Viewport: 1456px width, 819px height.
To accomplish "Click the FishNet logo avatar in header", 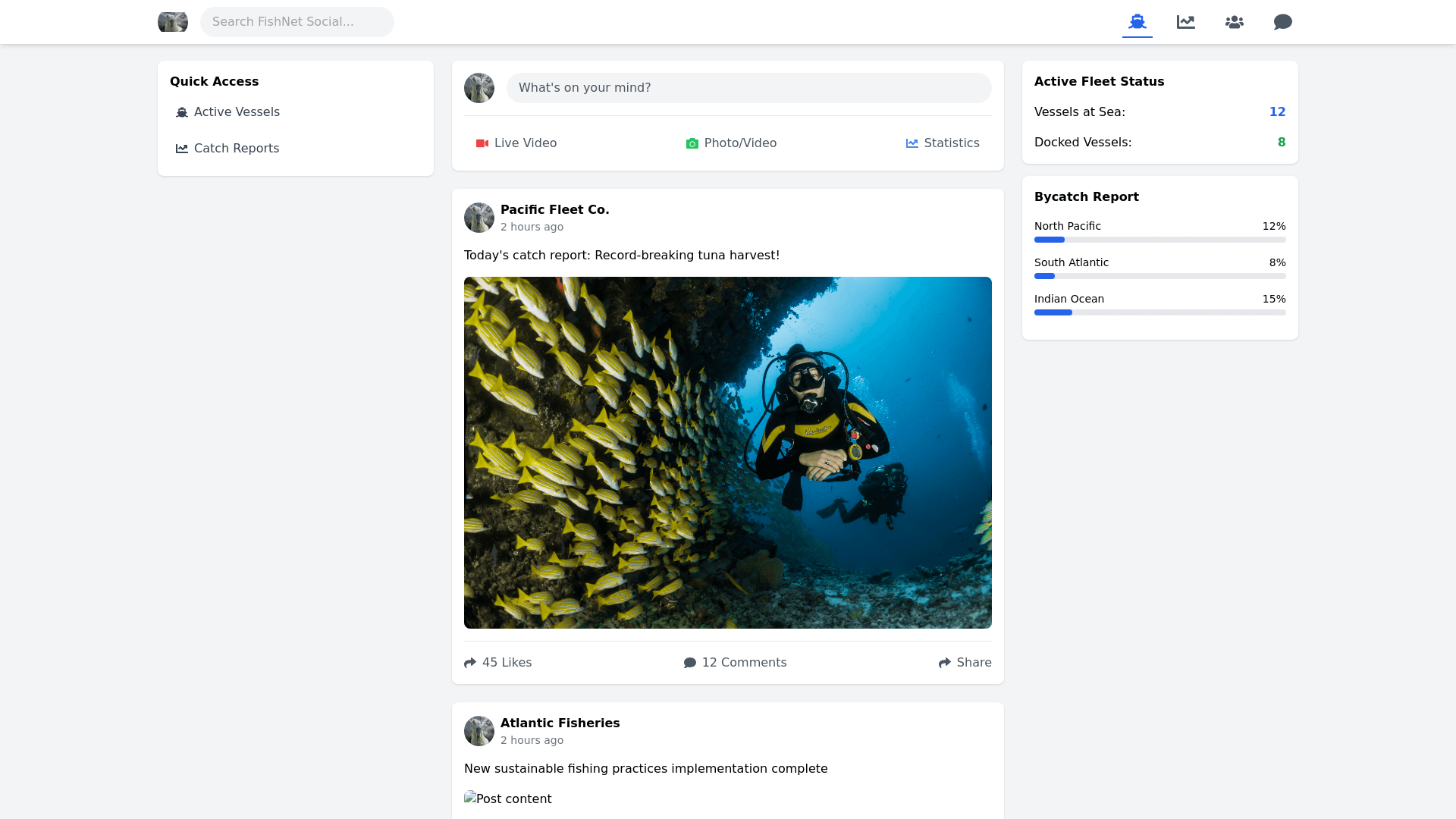I will tap(173, 22).
